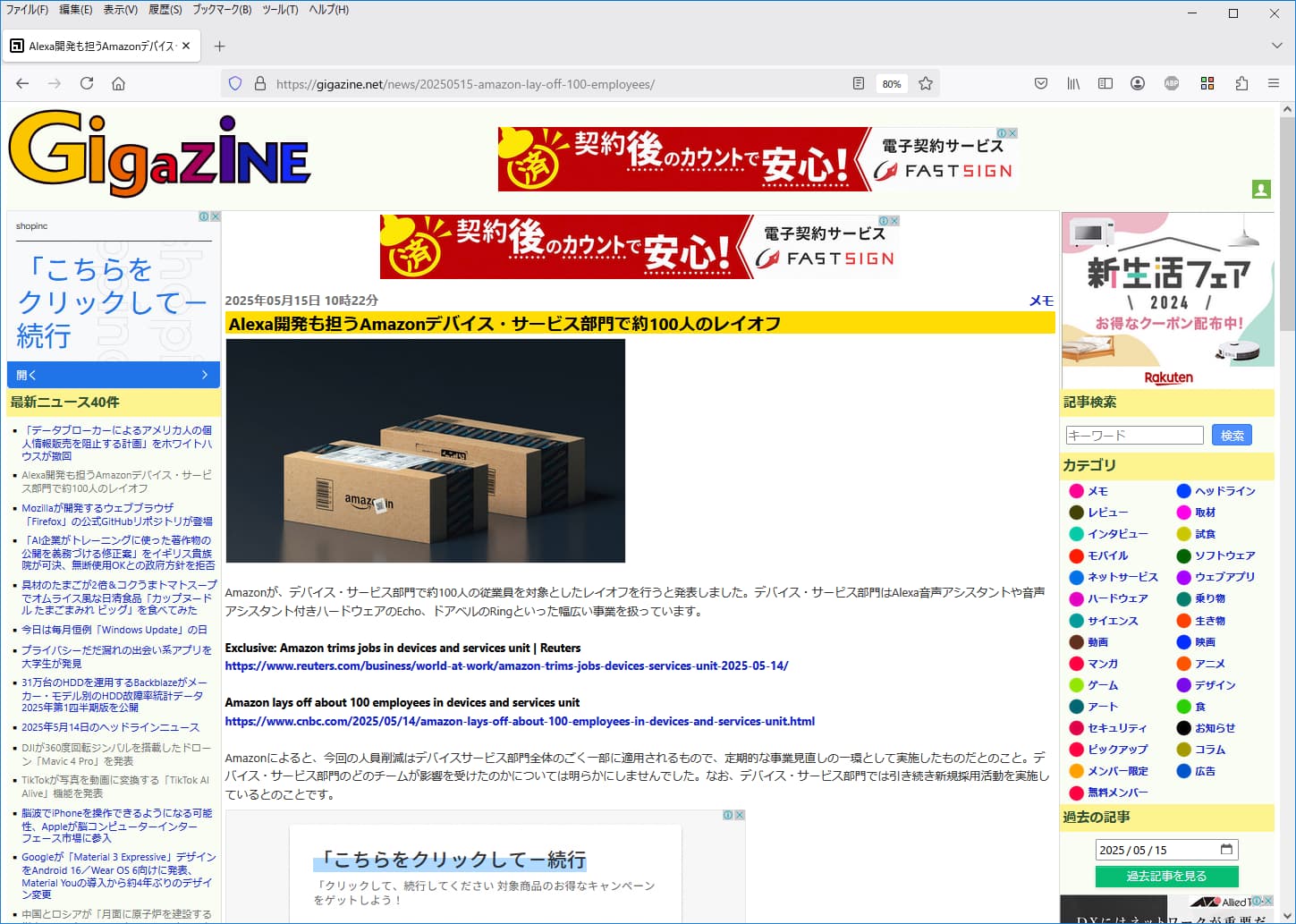Open 2025年5月14日のヘッドラインニュース link
Image resolution: width=1296 pixels, height=924 pixels.
pos(111,727)
